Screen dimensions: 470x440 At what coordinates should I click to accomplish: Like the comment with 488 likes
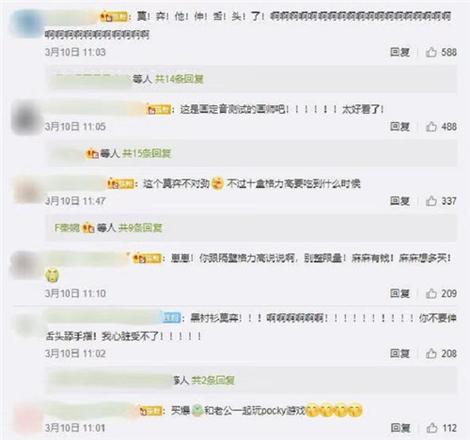pyautogui.click(x=431, y=126)
